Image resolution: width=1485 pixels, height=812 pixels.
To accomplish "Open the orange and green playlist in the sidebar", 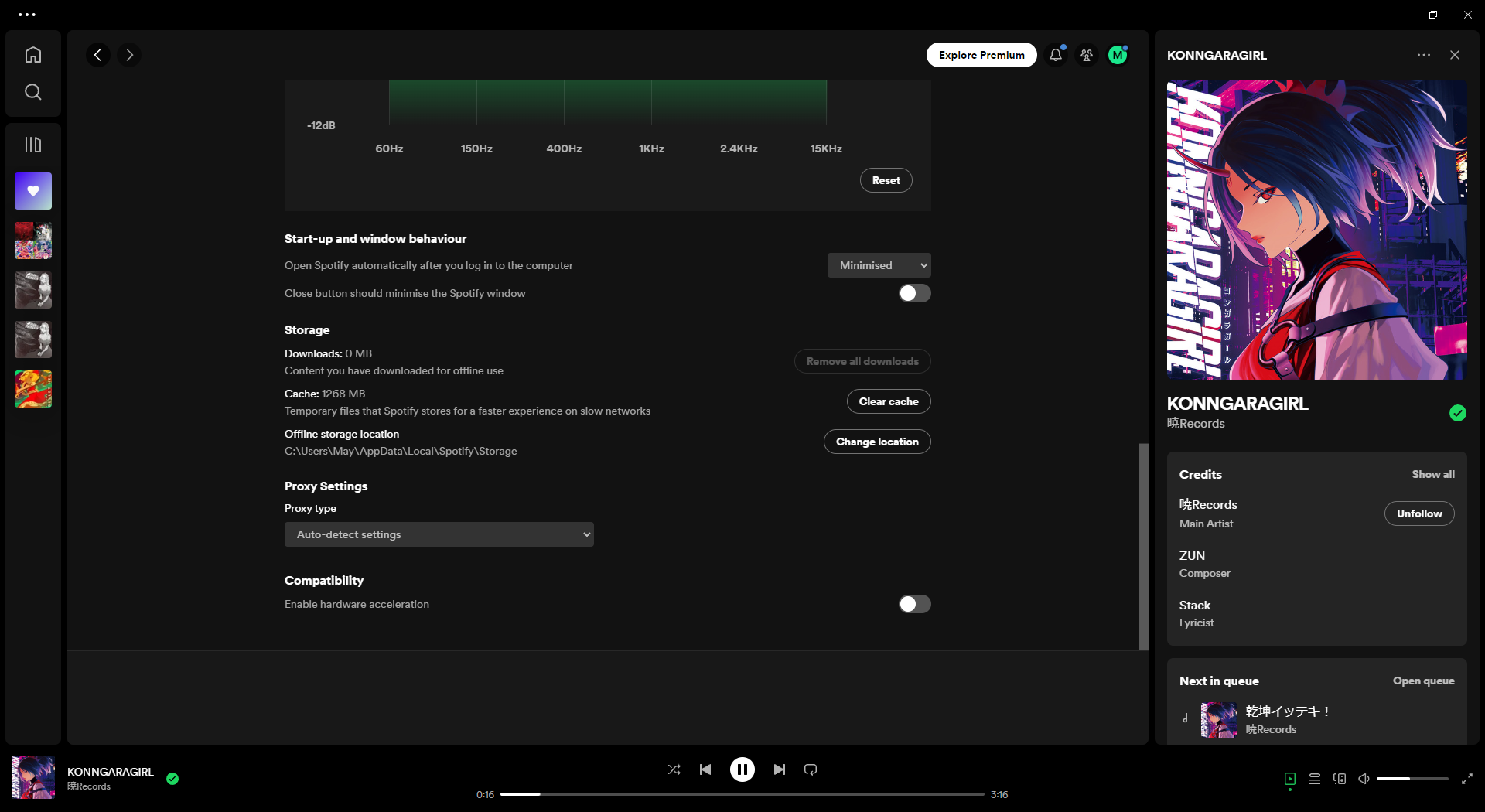I will pos(33,389).
